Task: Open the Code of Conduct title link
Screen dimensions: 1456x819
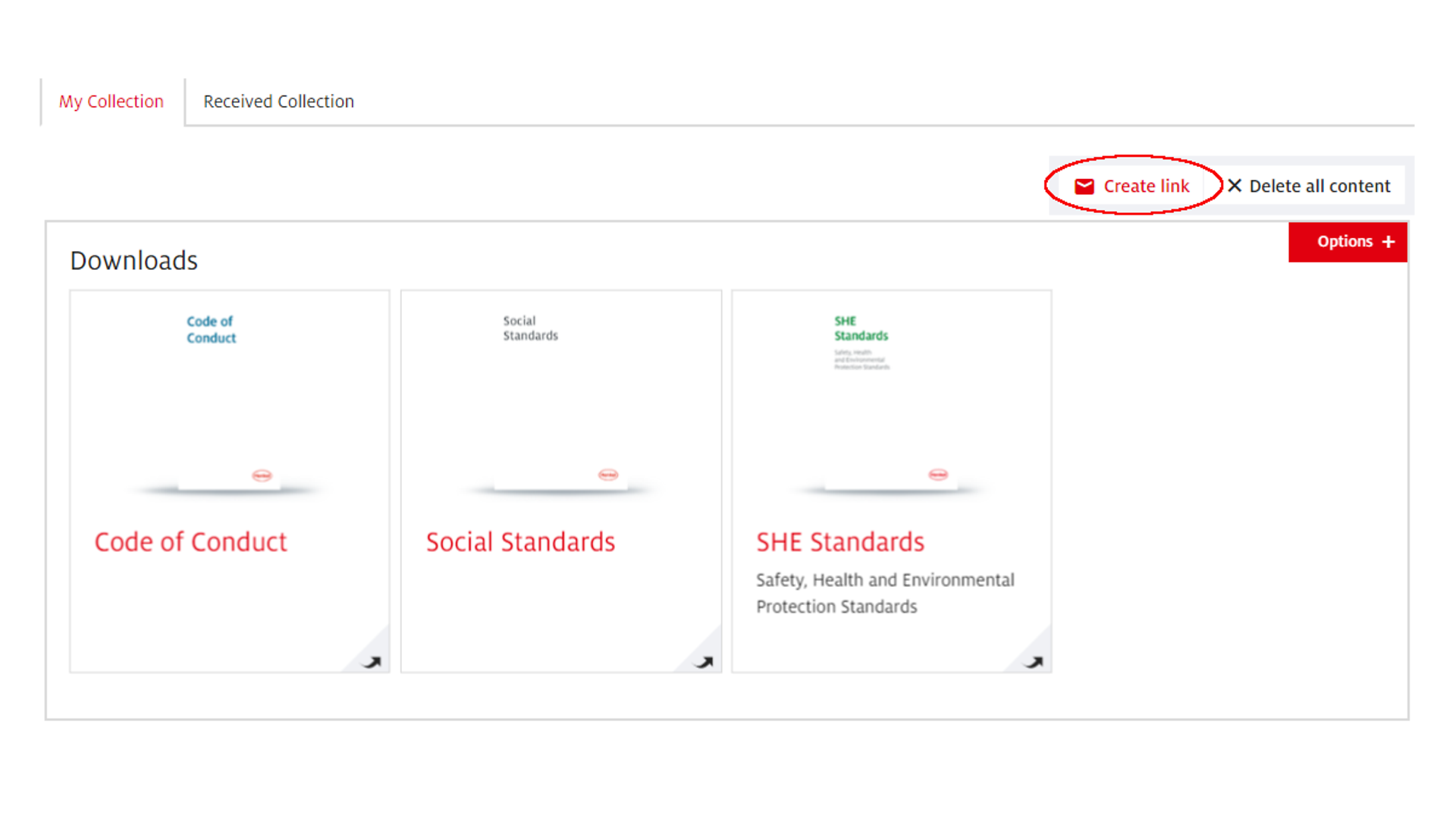Action: pyautogui.click(x=190, y=542)
